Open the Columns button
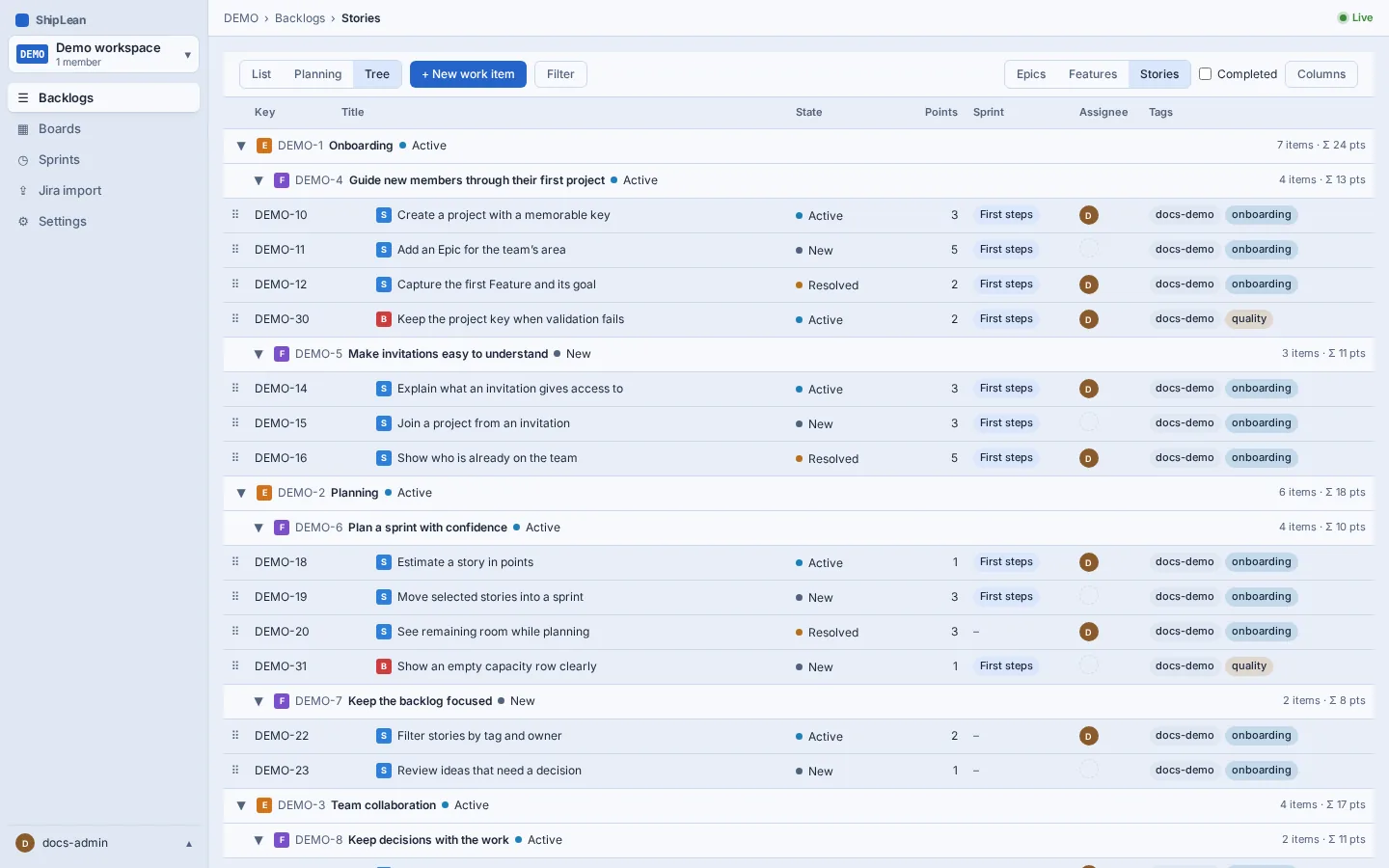The width and height of the screenshot is (1389, 868). click(x=1321, y=74)
